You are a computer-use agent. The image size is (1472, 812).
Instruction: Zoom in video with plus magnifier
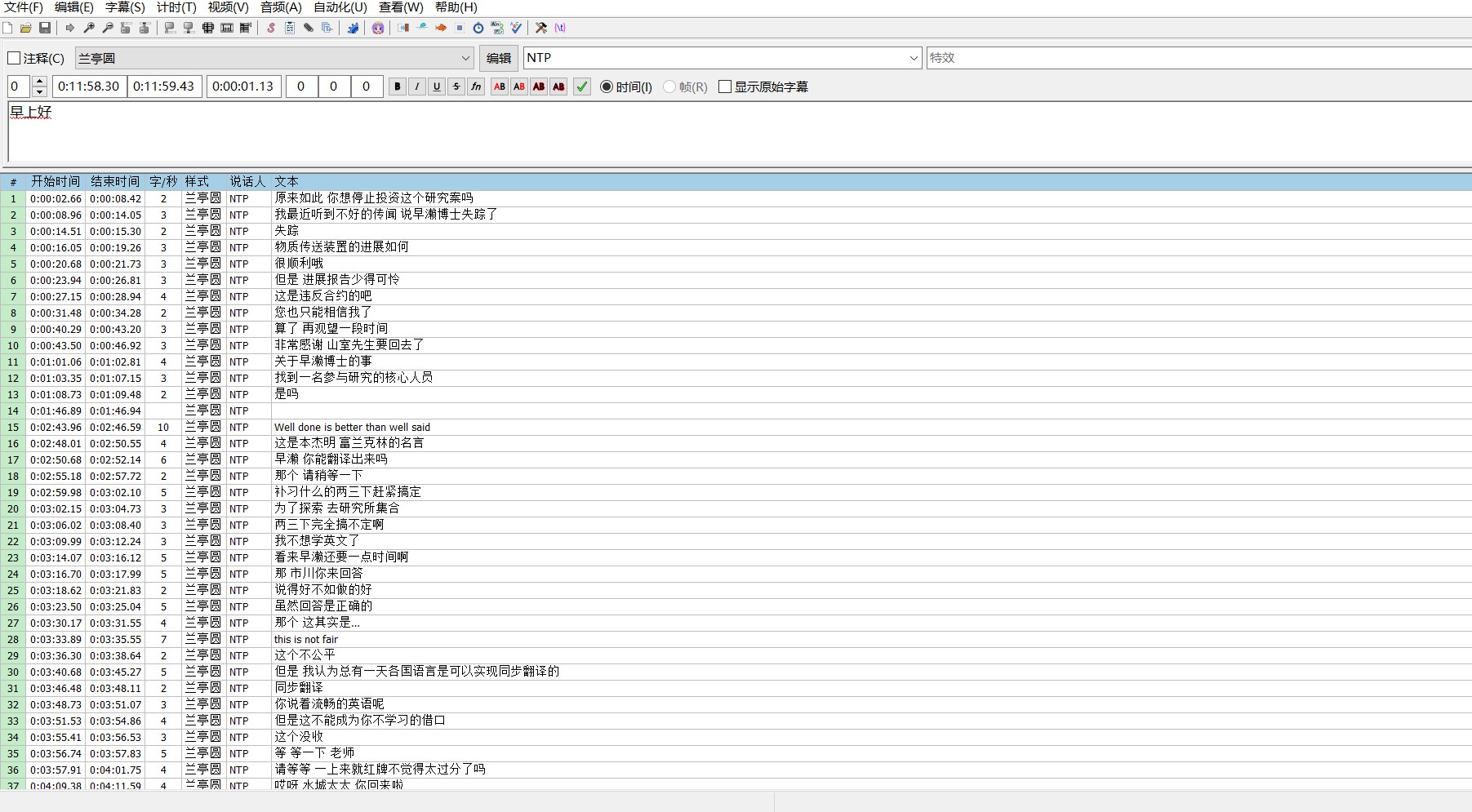(89, 28)
